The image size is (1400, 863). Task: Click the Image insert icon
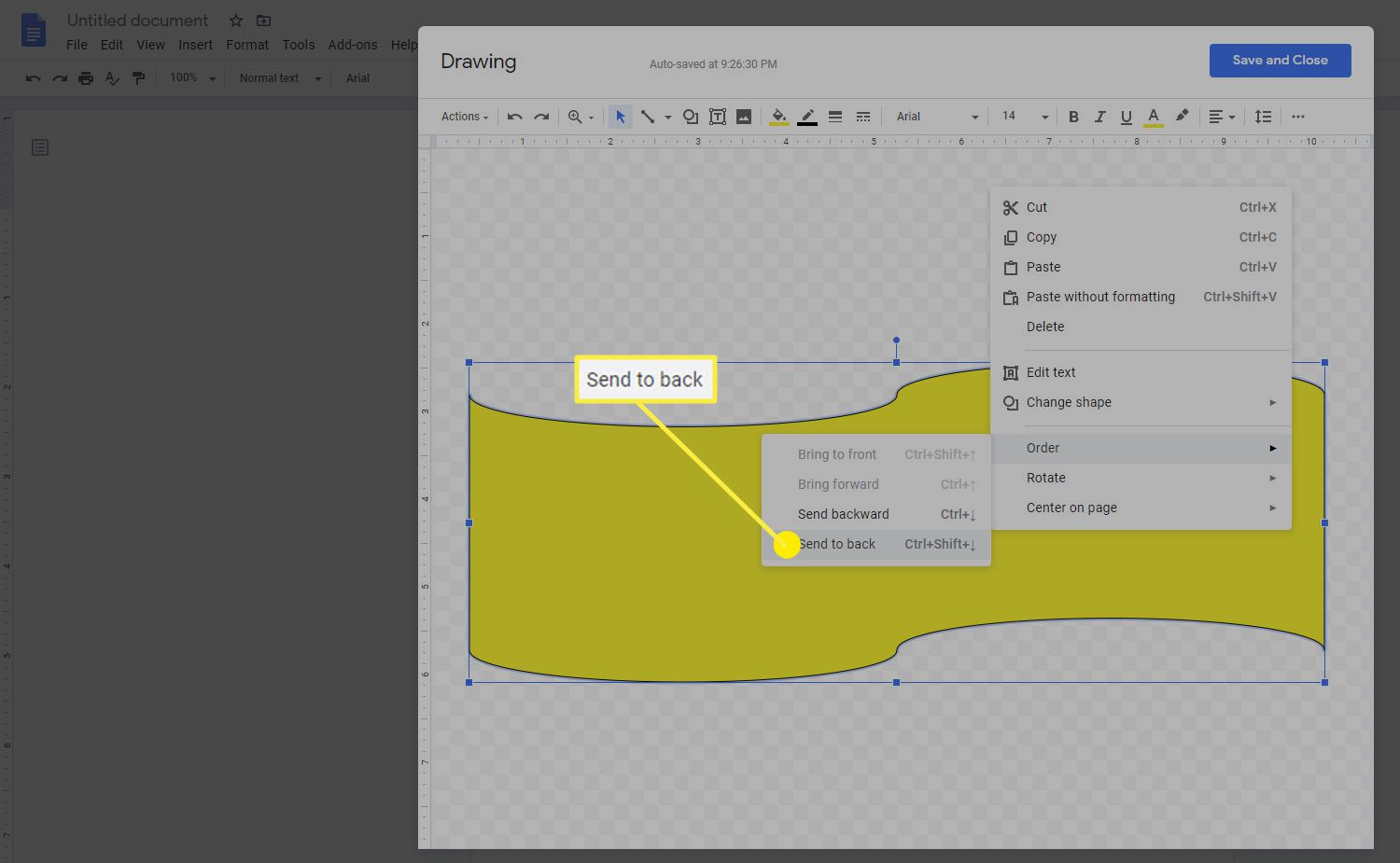[x=744, y=117]
